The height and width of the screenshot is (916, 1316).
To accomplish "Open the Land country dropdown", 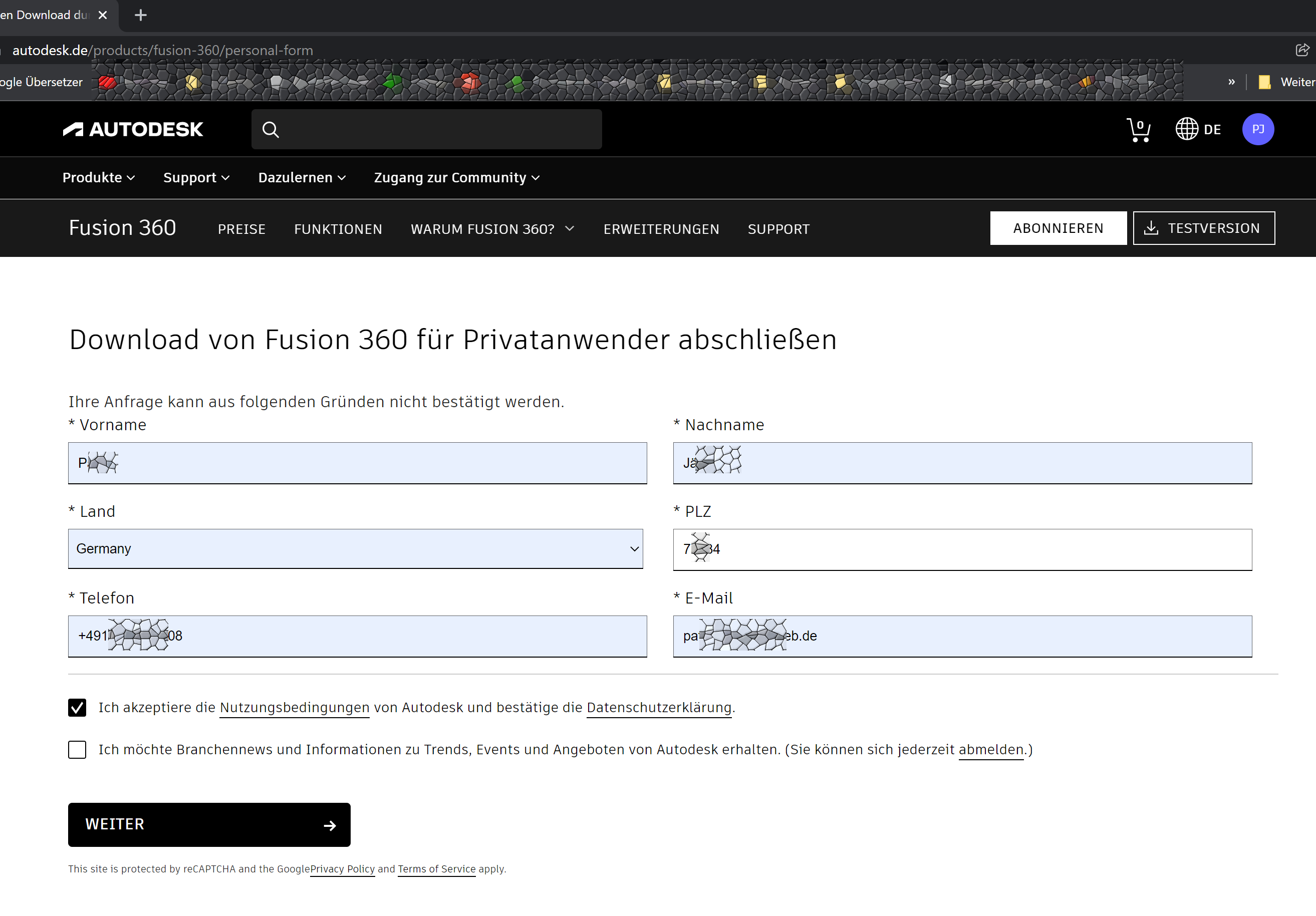I will click(355, 549).
